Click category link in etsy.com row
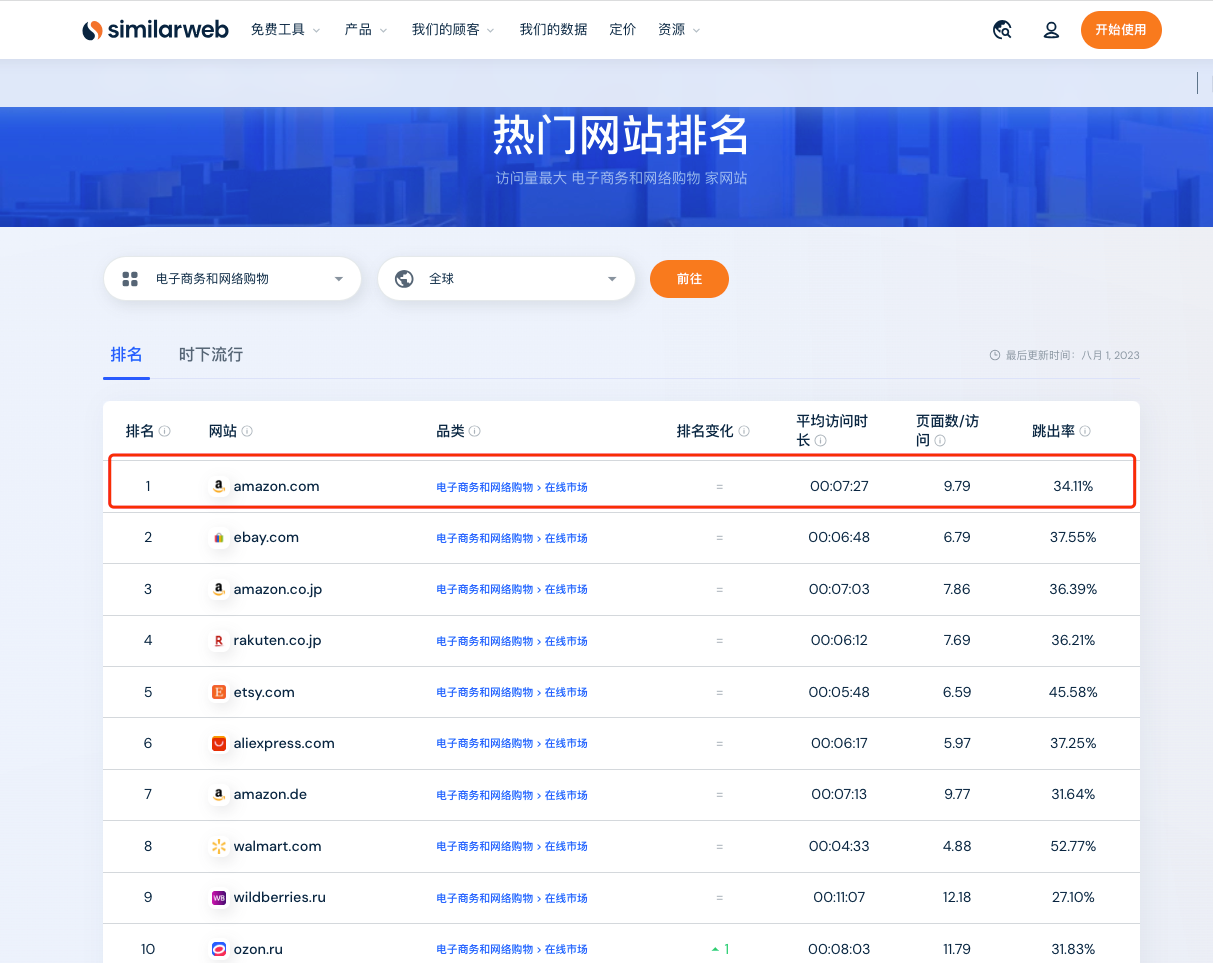The height and width of the screenshot is (963, 1213). coord(512,692)
